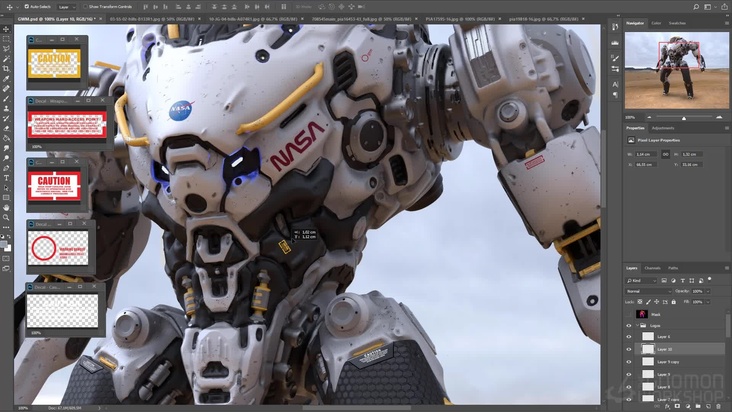
Task: Switch to the Paths tab
Action: pos(673,268)
